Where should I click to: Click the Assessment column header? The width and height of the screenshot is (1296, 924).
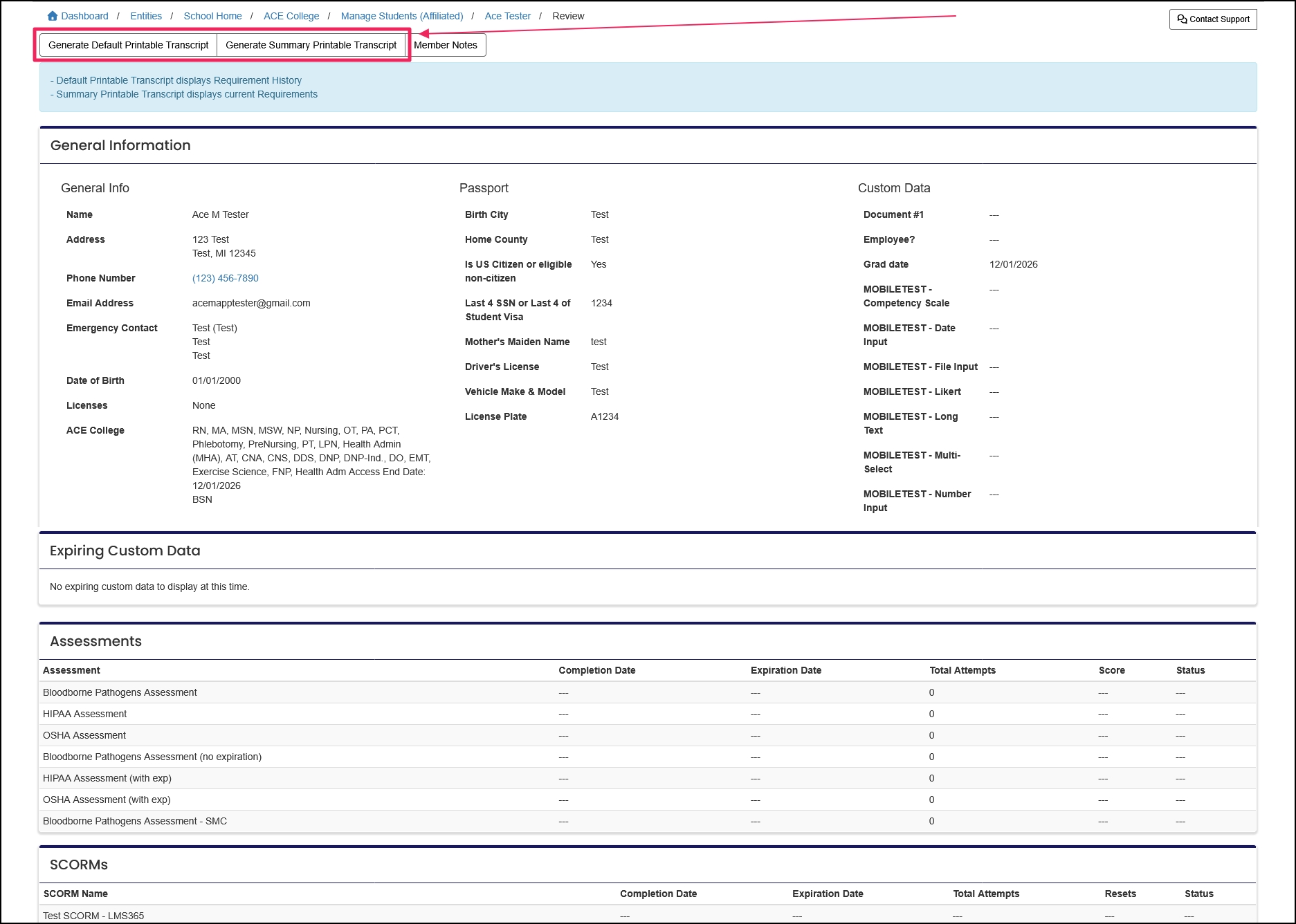click(x=71, y=670)
